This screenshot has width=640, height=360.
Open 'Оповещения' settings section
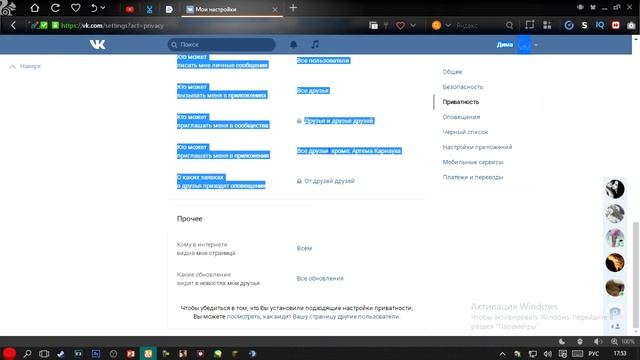coord(461,117)
